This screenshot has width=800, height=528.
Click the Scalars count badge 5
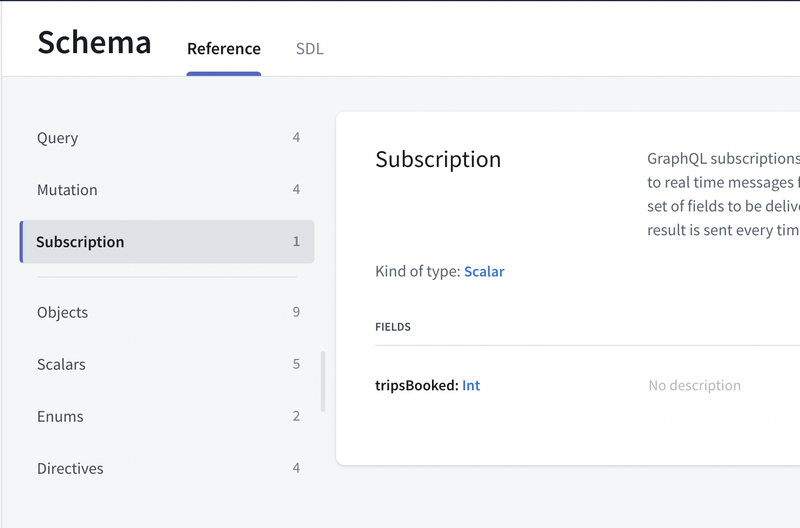click(x=296, y=364)
